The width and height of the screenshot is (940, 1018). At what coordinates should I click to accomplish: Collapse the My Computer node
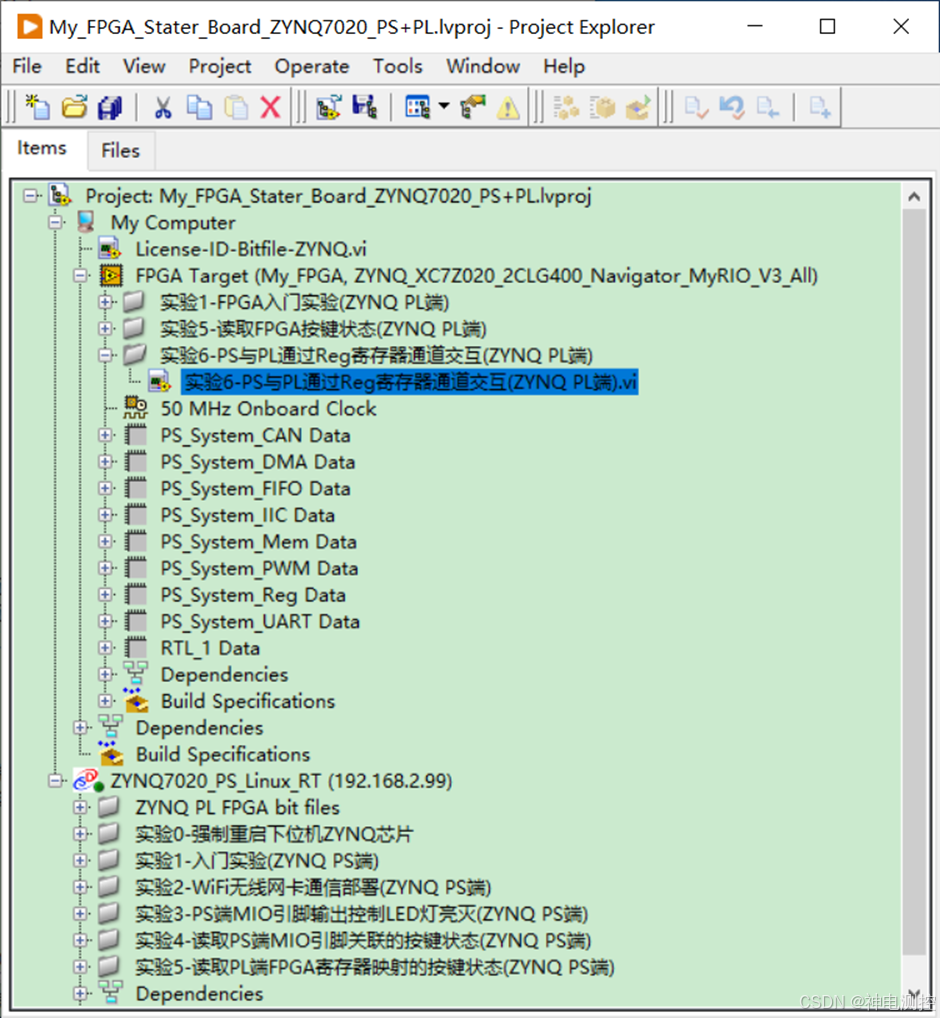point(56,222)
